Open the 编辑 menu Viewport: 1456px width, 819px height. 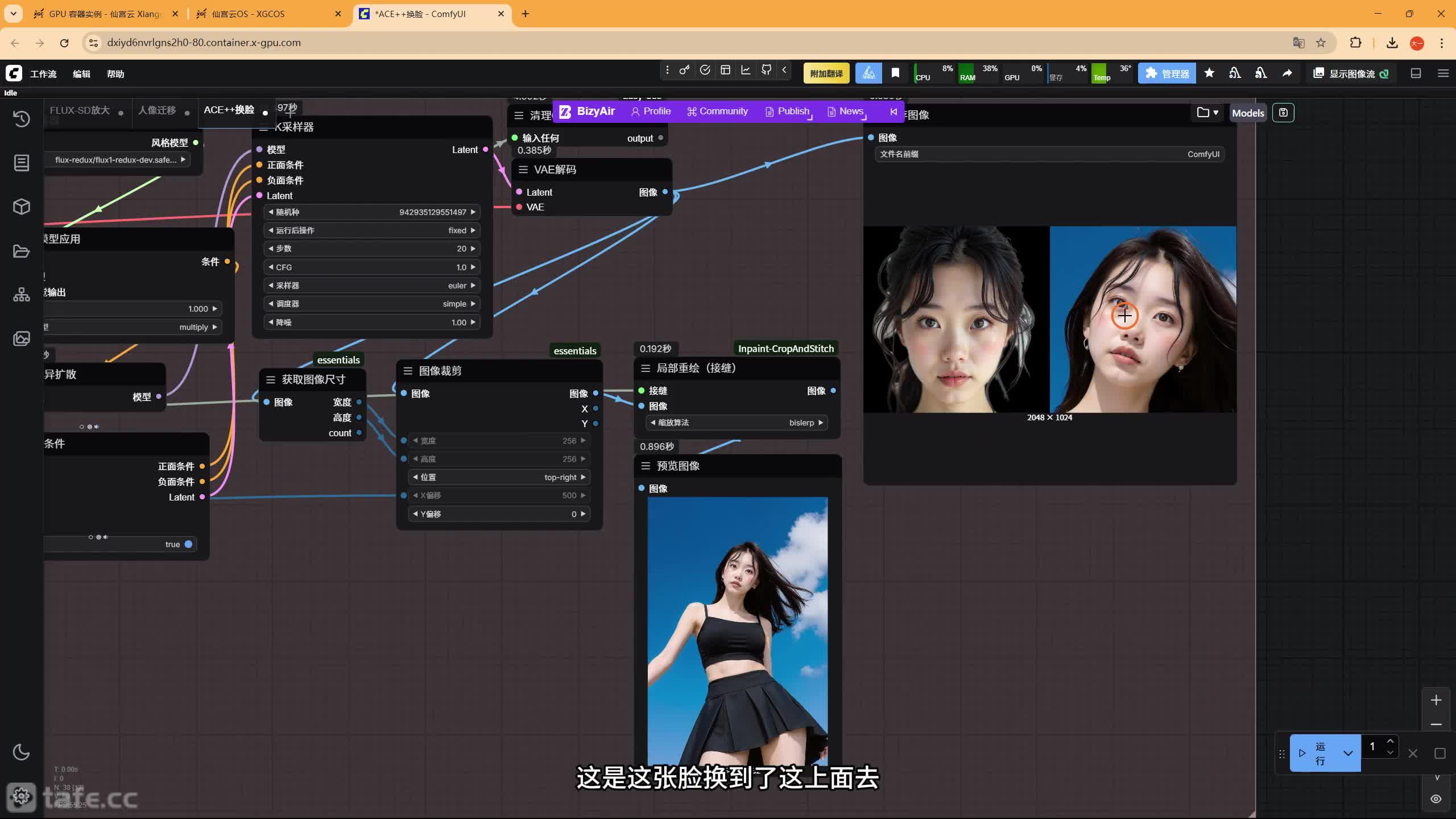pos(81,74)
